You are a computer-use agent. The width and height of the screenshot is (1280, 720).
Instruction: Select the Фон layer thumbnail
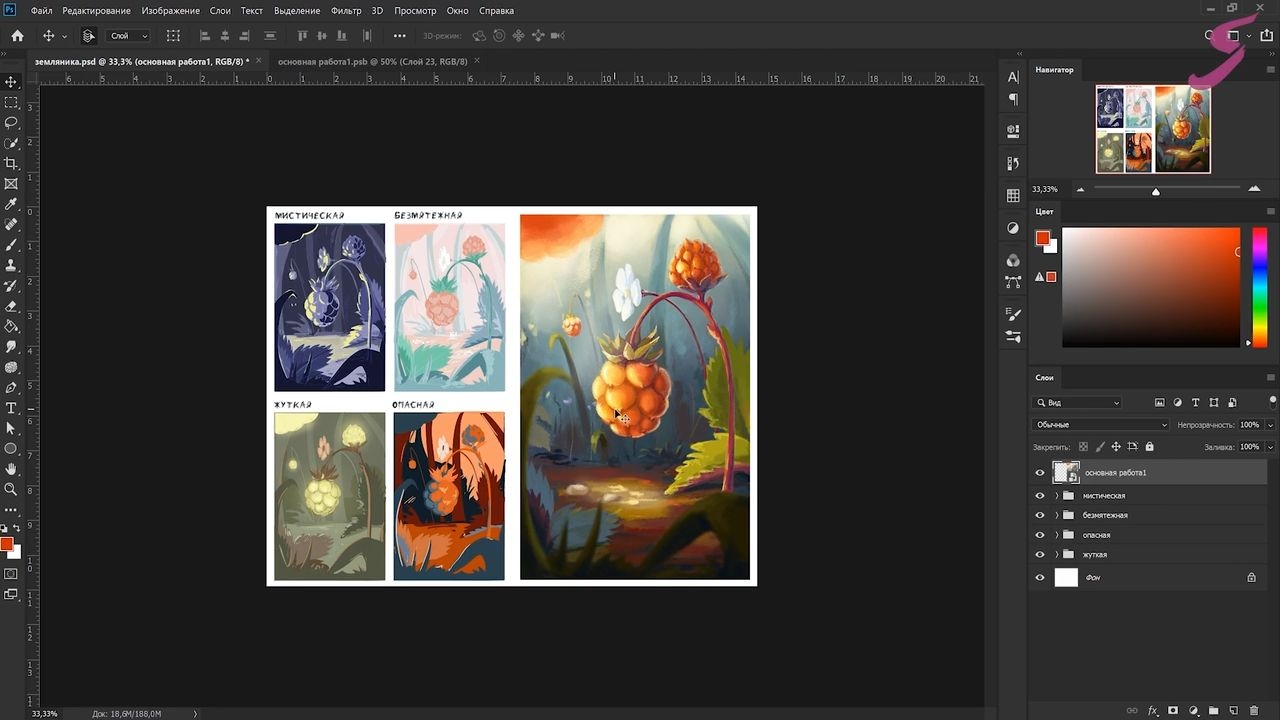[x=1066, y=577]
